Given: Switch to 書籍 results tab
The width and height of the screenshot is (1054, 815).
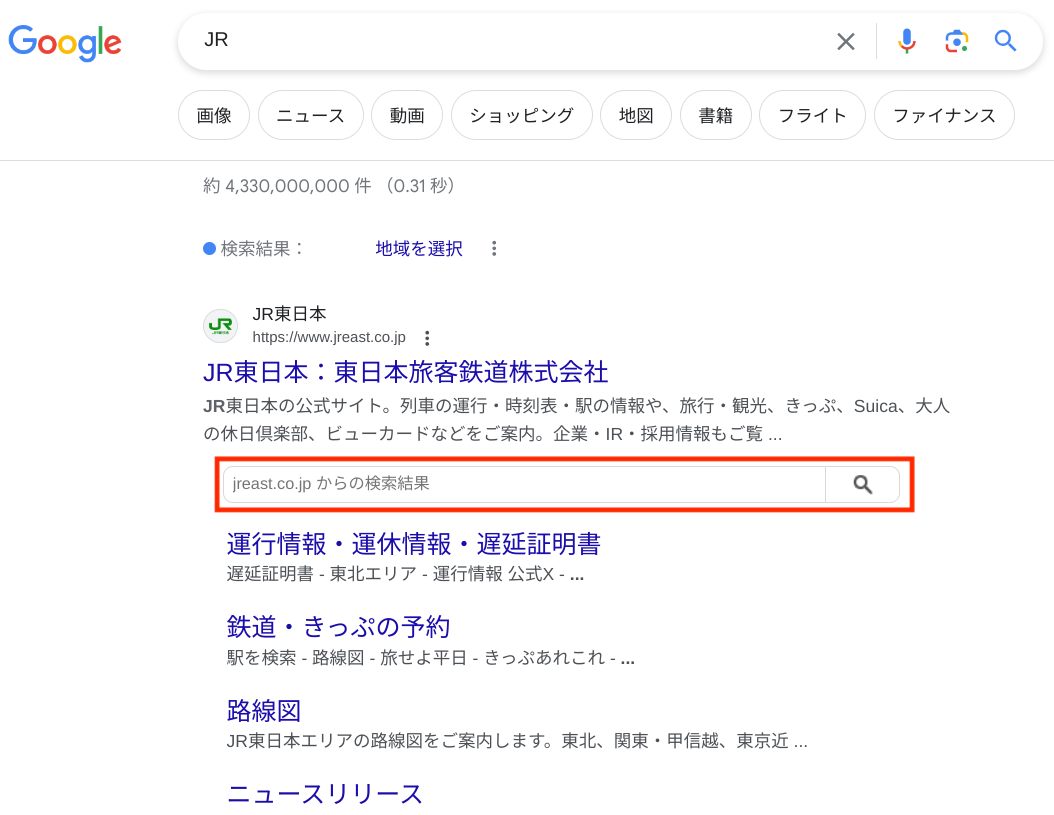Looking at the screenshot, I should pos(715,116).
